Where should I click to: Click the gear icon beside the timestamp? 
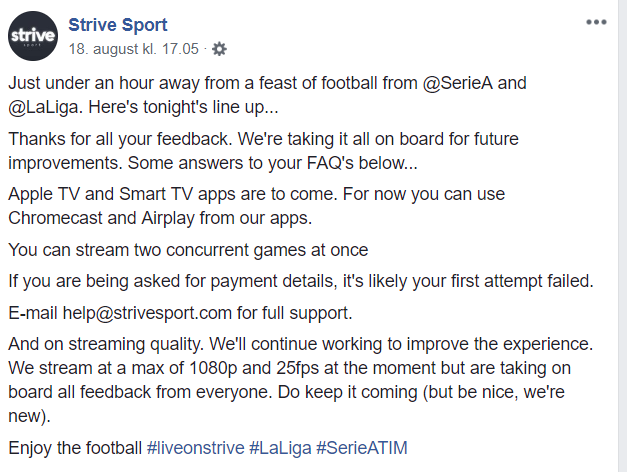click(220, 48)
